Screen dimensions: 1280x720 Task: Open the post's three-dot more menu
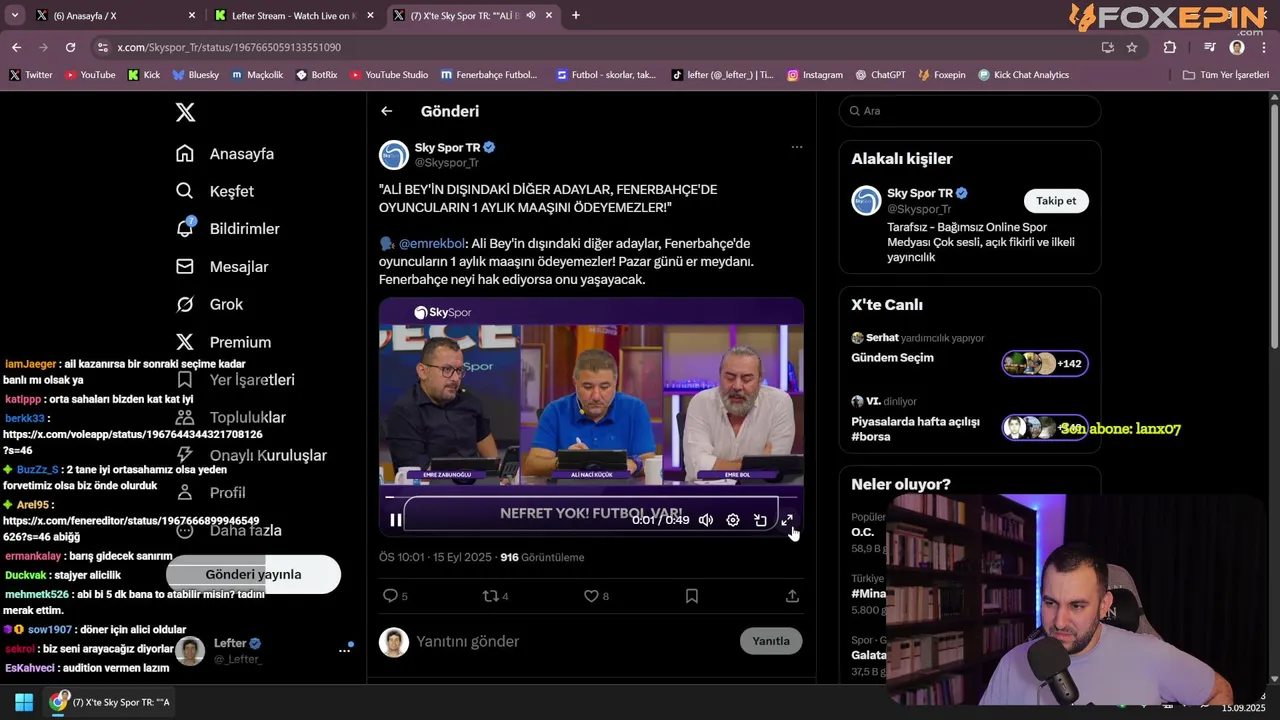pos(797,147)
